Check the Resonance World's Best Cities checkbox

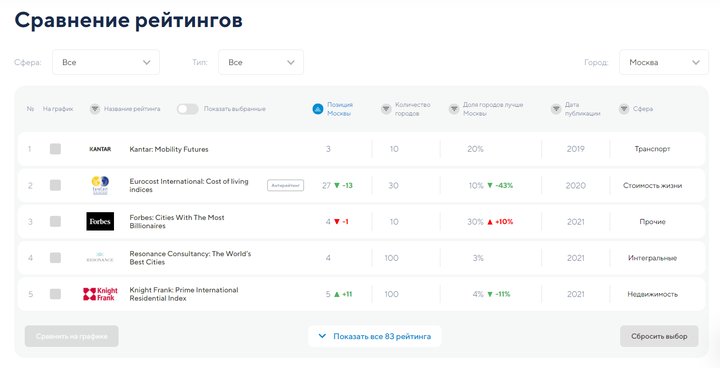tap(55, 258)
